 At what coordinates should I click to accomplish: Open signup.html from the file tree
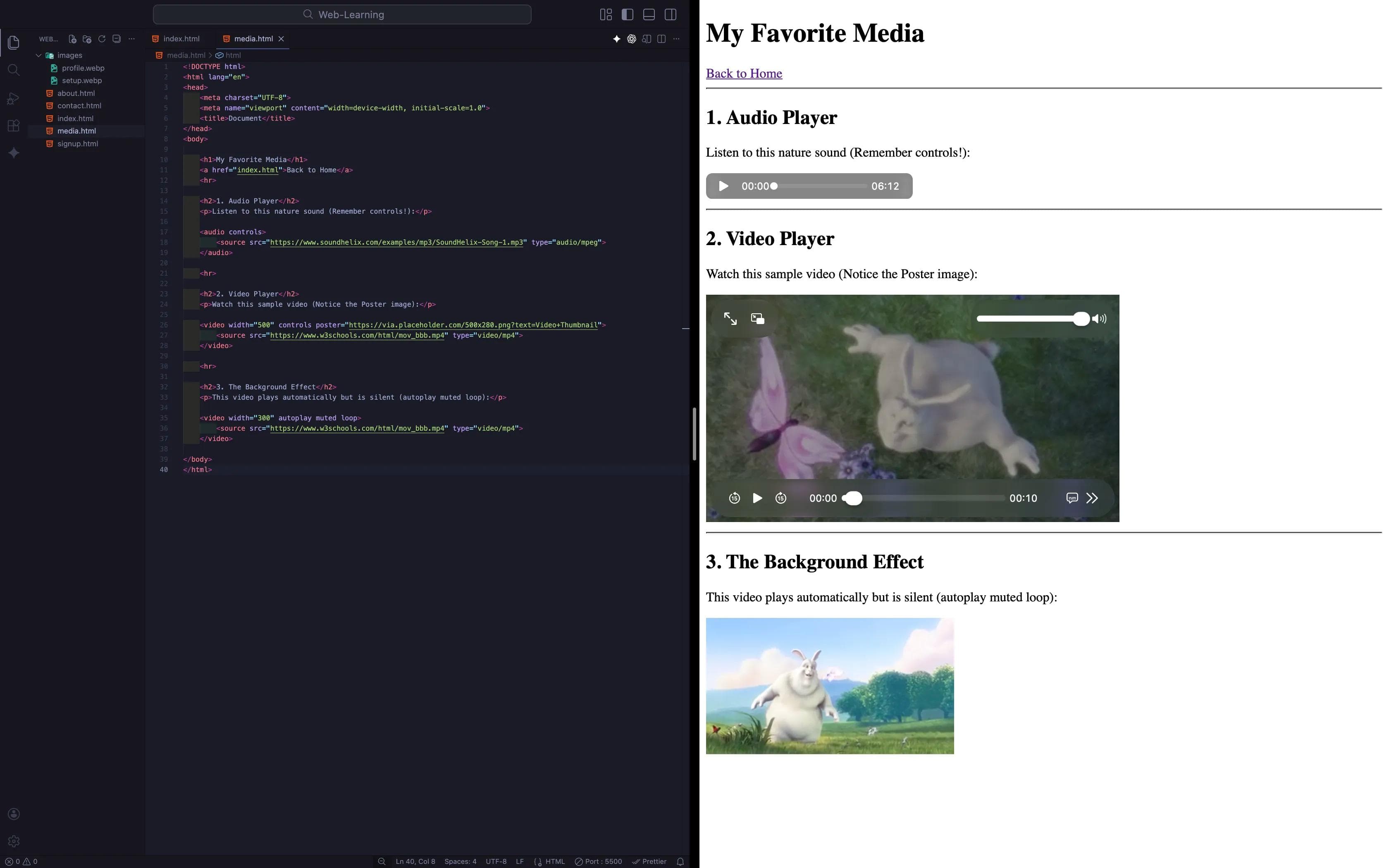(x=77, y=143)
